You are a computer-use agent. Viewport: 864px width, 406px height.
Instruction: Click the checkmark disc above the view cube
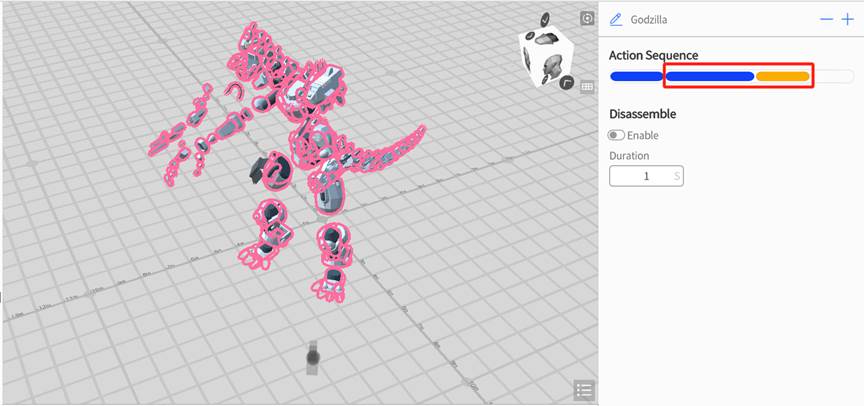pos(546,19)
